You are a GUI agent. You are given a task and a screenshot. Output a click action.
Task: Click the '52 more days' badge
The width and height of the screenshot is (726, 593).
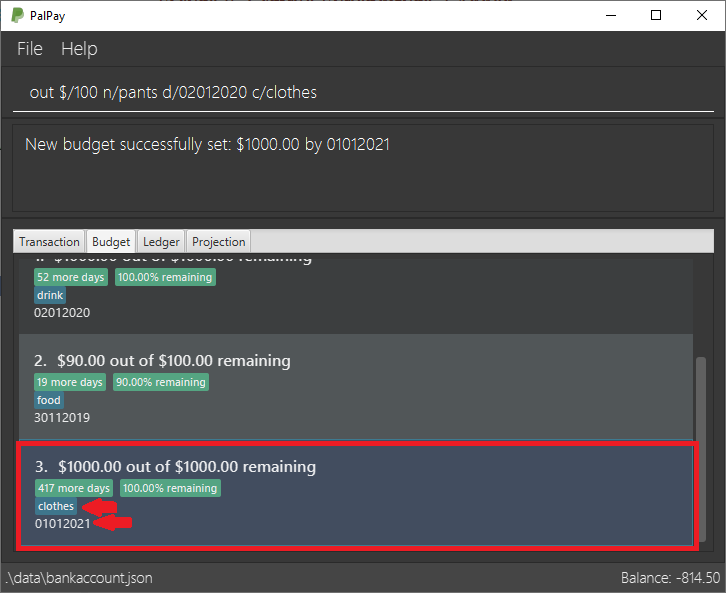coord(71,277)
